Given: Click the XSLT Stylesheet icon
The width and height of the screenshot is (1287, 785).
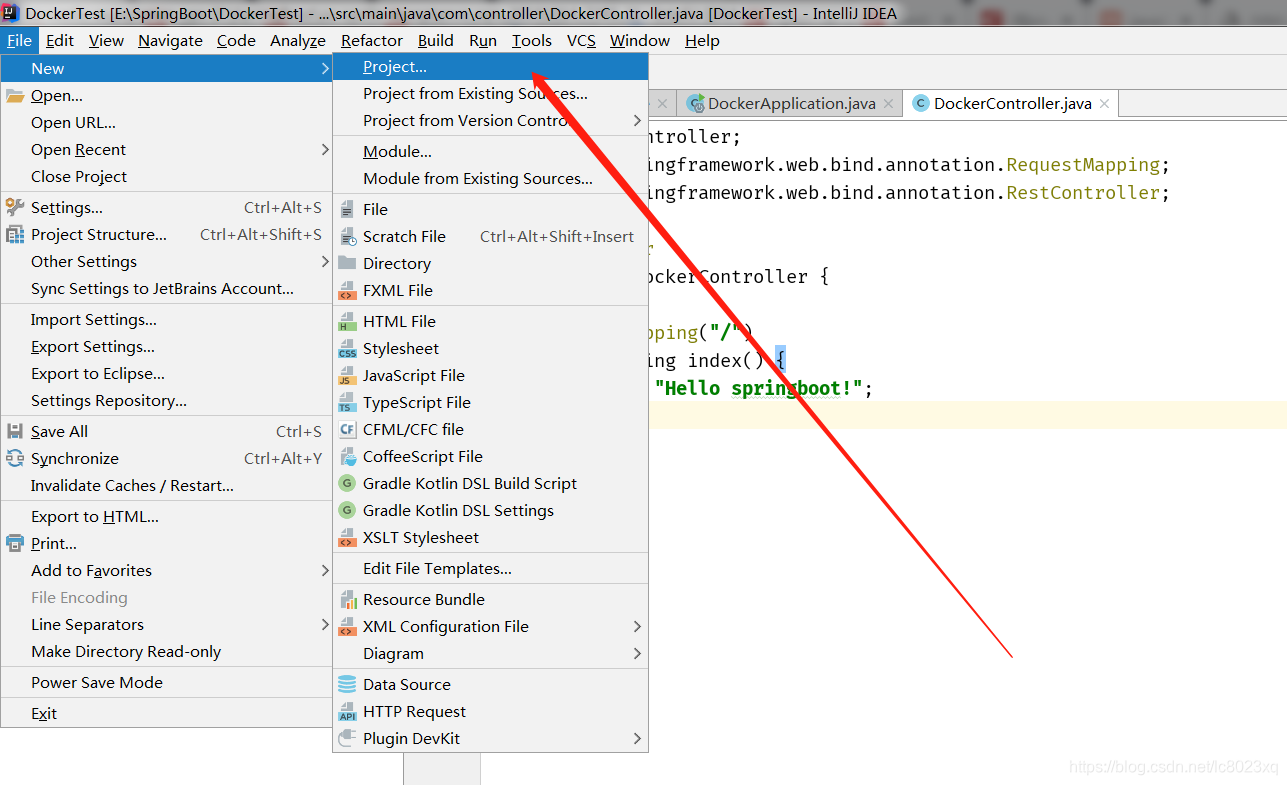Looking at the screenshot, I should (x=347, y=537).
